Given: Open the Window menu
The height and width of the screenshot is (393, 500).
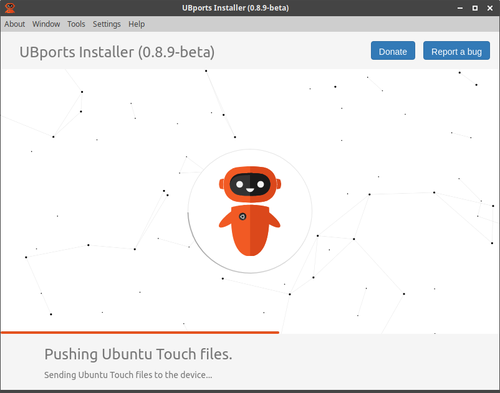Looking at the screenshot, I should click(x=46, y=24).
